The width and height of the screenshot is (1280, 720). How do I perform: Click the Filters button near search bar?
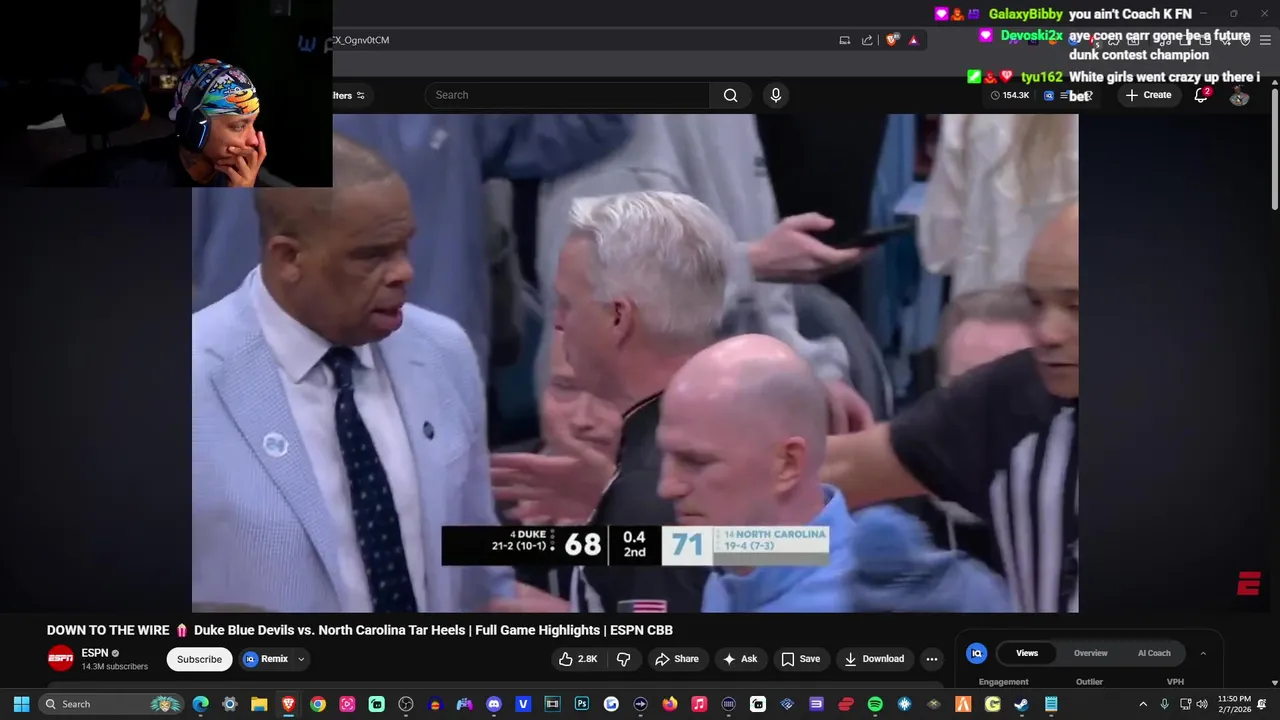pyautogui.click(x=347, y=95)
